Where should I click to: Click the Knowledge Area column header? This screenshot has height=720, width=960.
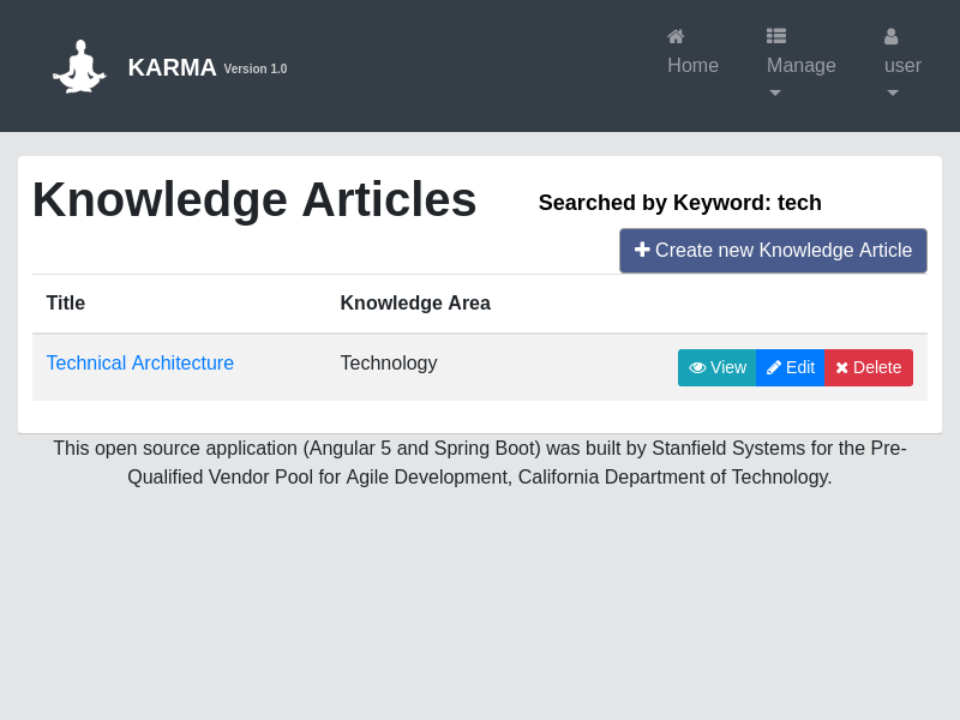tap(415, 303)
